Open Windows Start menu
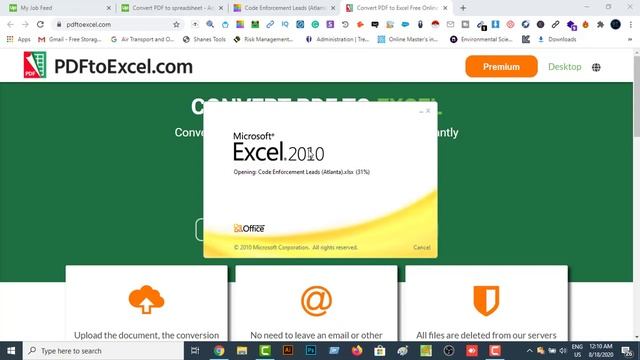The image size is (640, 360). point(11,351)
